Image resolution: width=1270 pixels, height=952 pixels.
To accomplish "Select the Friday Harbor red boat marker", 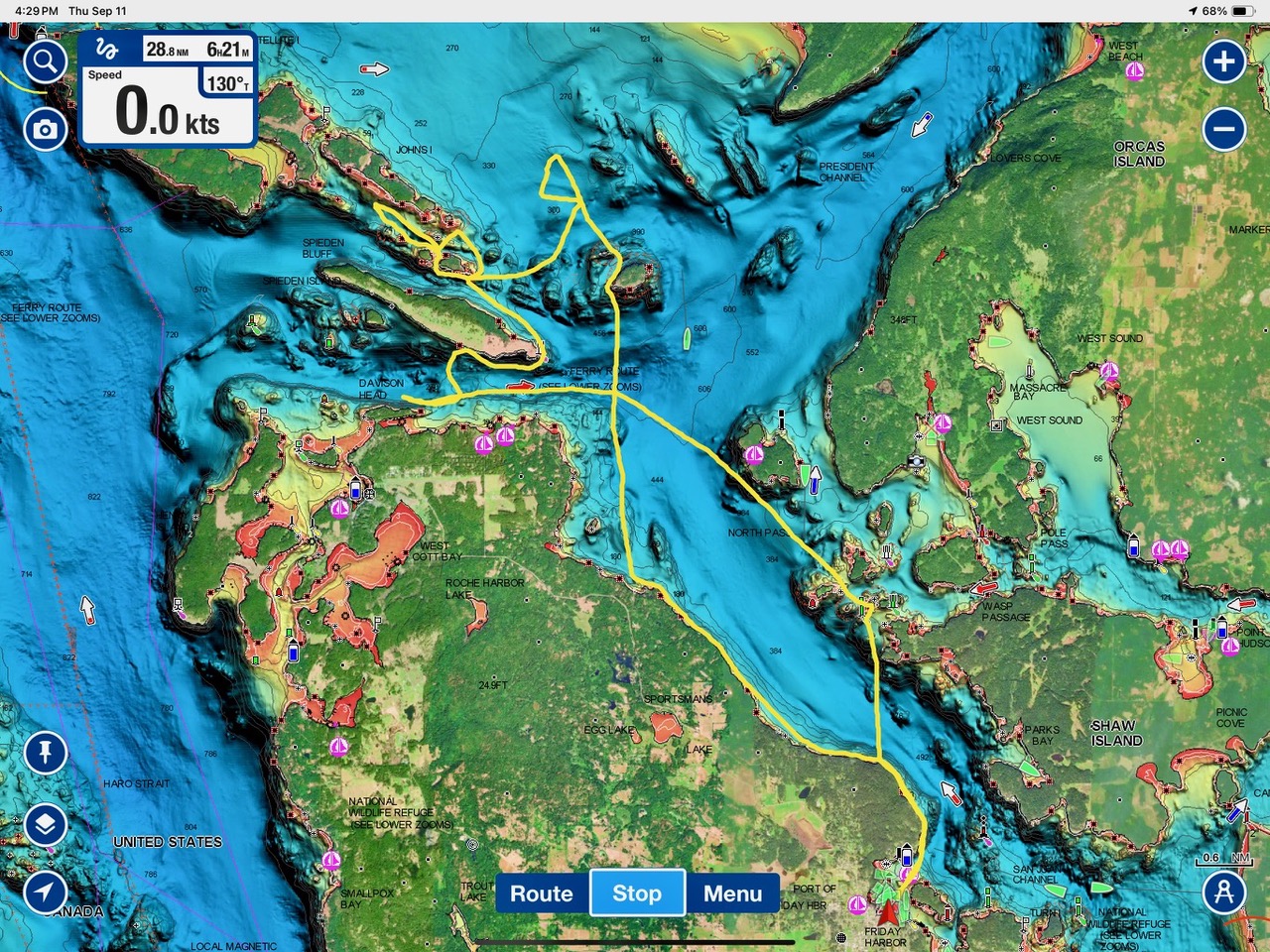I will coord(887,910).
